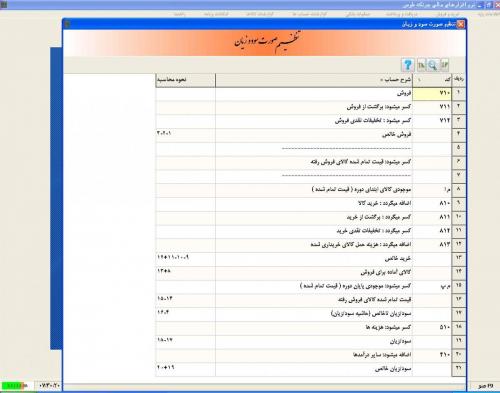500x393 pixels.
Task: Click the green indicator in the status bar
Action: click(13, 386)
